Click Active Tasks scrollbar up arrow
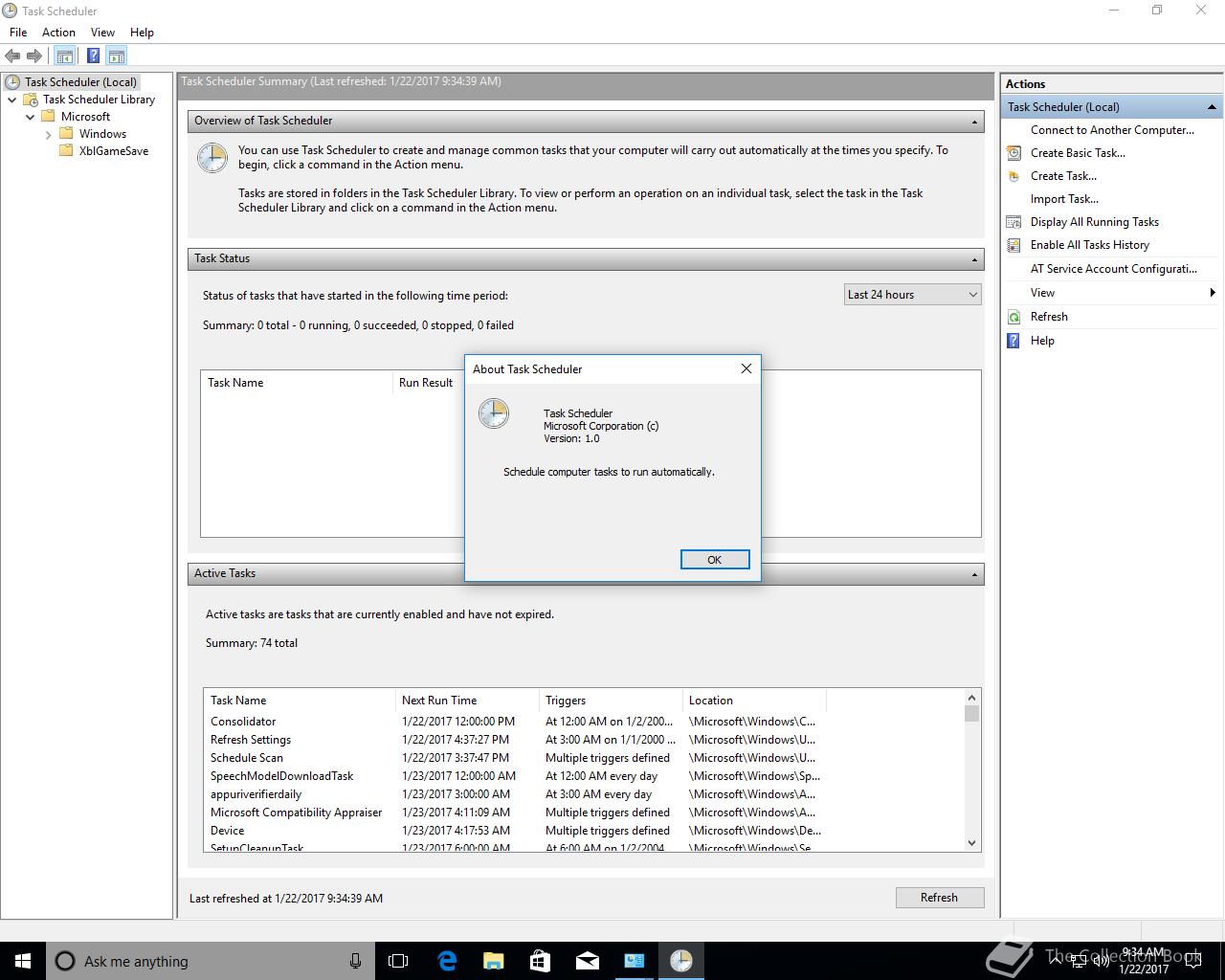This screenshot has height=980, width=1225. point(971,698)
